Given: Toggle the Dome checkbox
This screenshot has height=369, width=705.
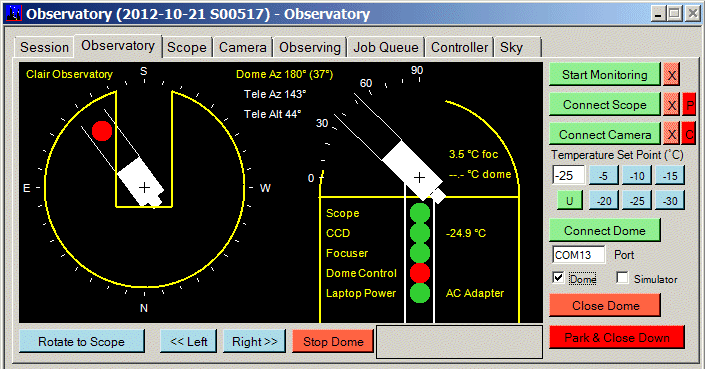Looking at the screenshot, I should tap(558, 278).
